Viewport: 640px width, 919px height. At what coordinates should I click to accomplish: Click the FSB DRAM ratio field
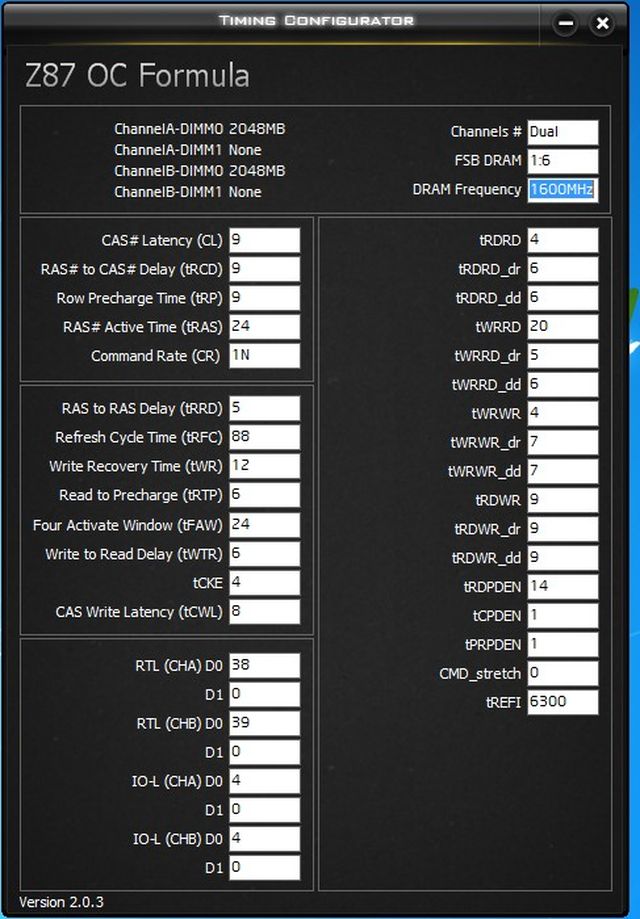pos(562,161)
